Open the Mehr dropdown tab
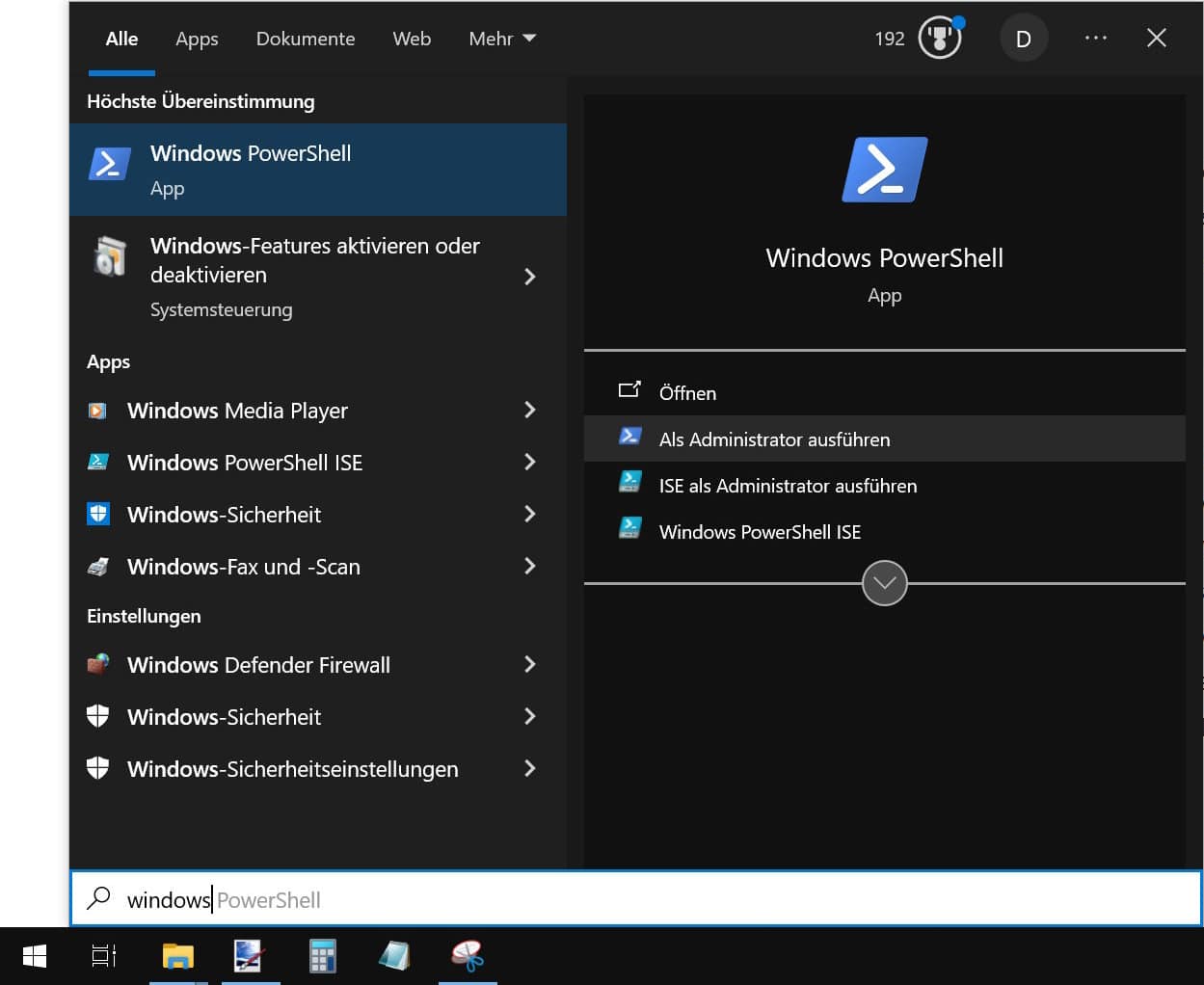 tap(502, 39)
